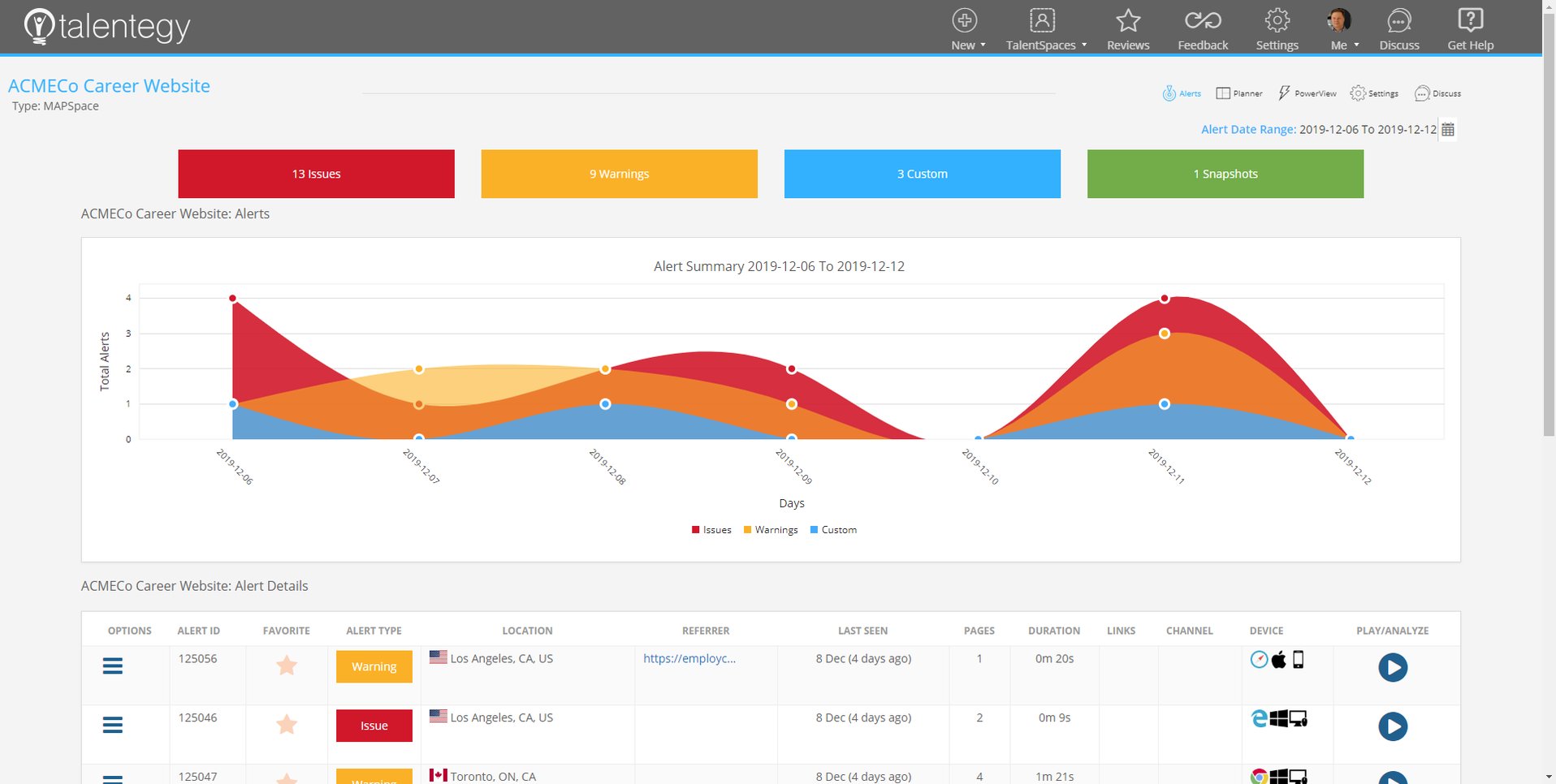Expand the New dropdown arrow
The image size is (1556, 784).
983,45
